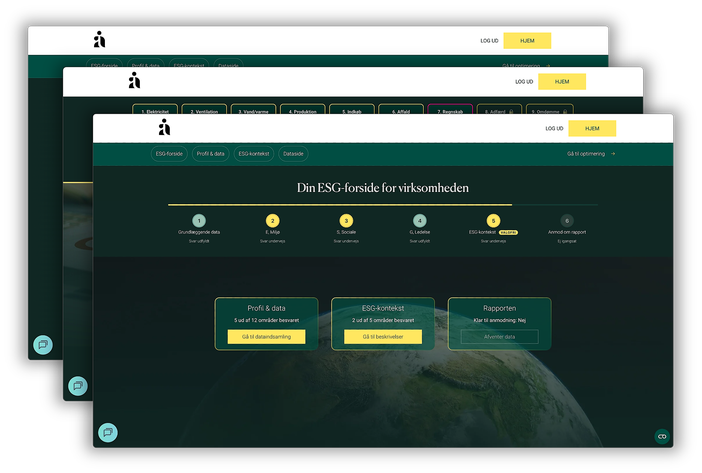Open the ESG-forside tab in front window
The width and height of the screenshot is (702, 473).
[168, 154]
